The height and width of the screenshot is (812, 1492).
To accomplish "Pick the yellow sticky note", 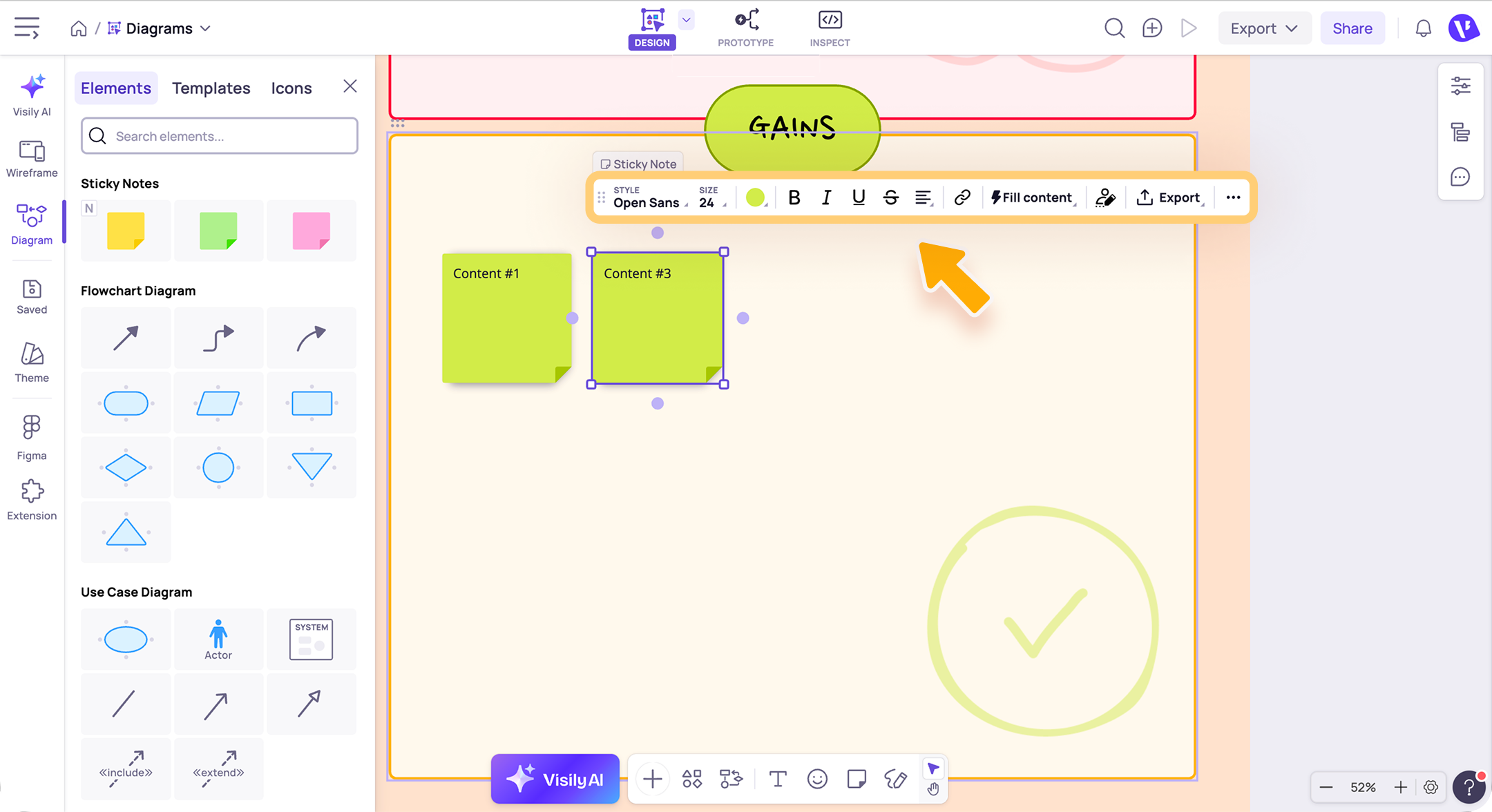I will click(126, 231).
